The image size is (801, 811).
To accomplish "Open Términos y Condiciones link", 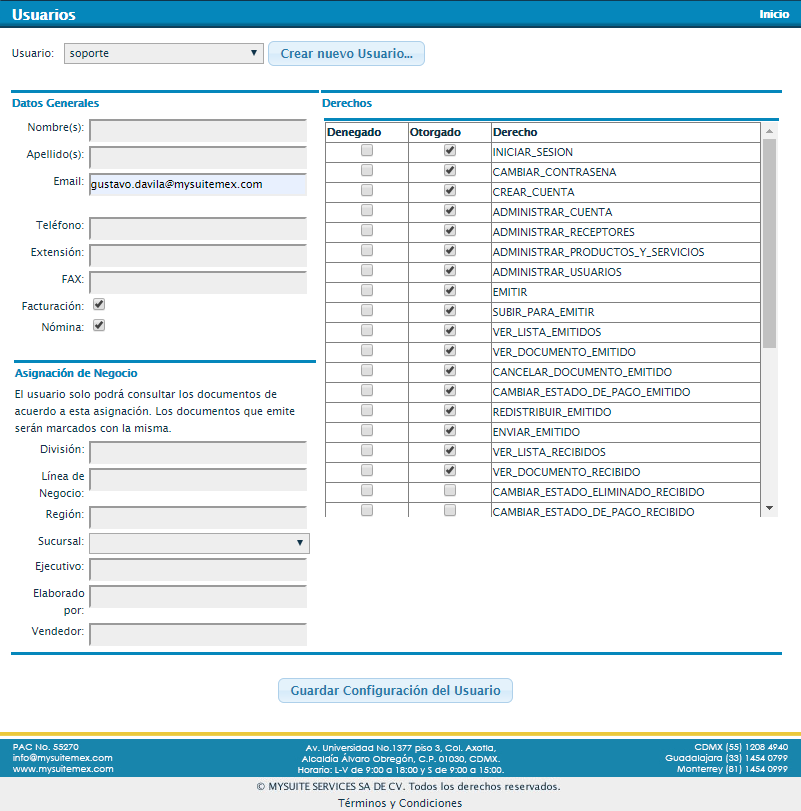I will coord(400,803).
